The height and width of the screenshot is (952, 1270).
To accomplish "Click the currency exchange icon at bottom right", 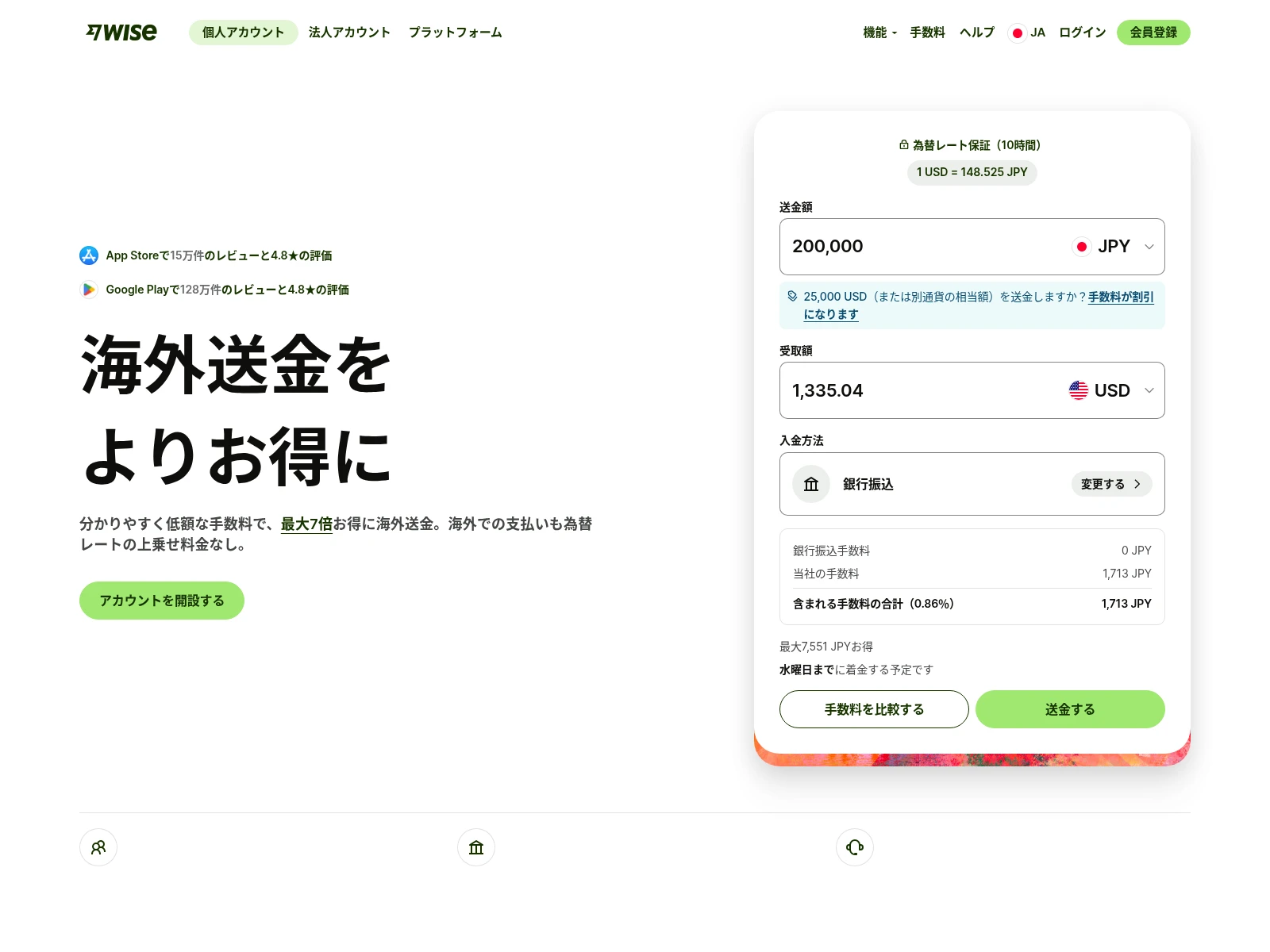I will [854, 847].
